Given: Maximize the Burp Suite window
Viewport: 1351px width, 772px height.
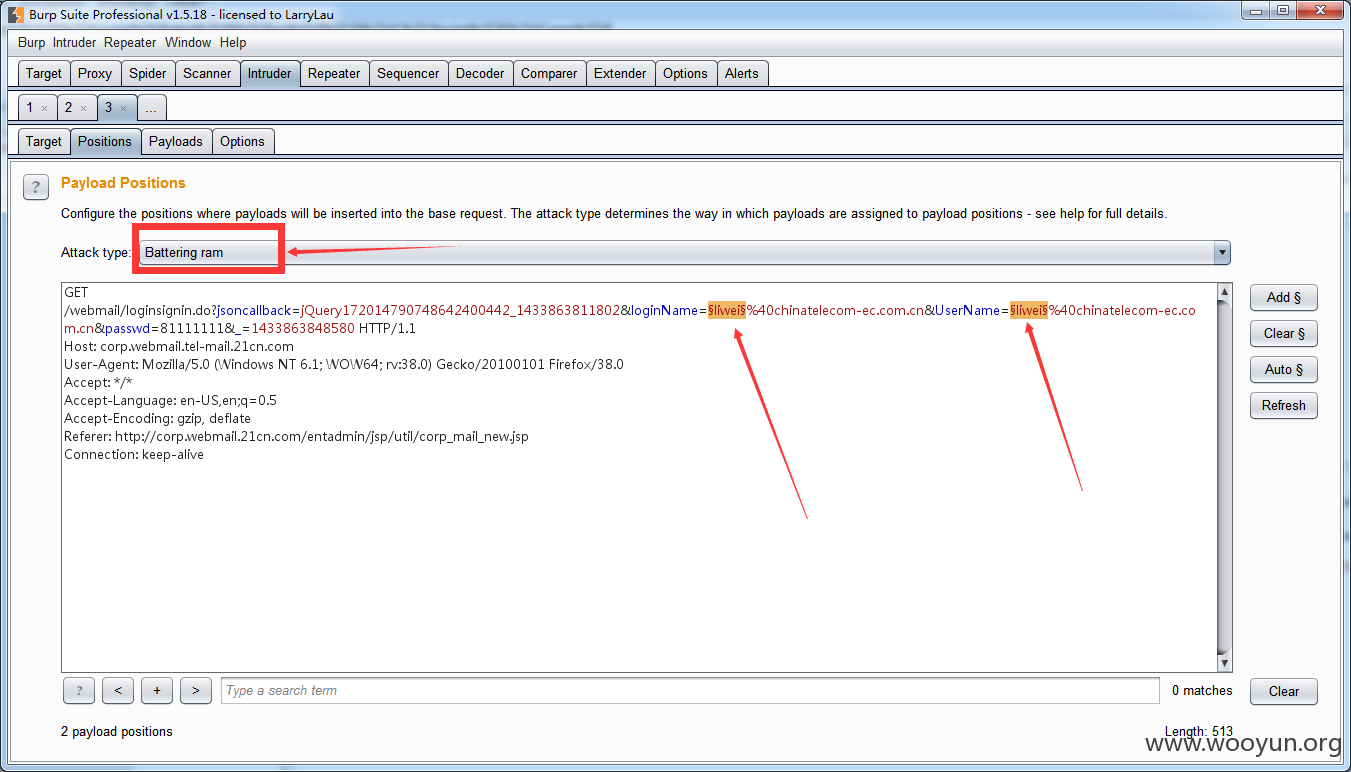Looking at the screenshot, I should point(1284,11).
